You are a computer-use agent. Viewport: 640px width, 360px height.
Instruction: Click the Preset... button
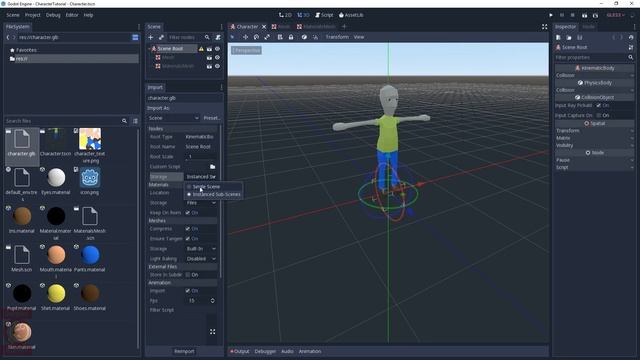pyautogui.click(x=212, y=118)
